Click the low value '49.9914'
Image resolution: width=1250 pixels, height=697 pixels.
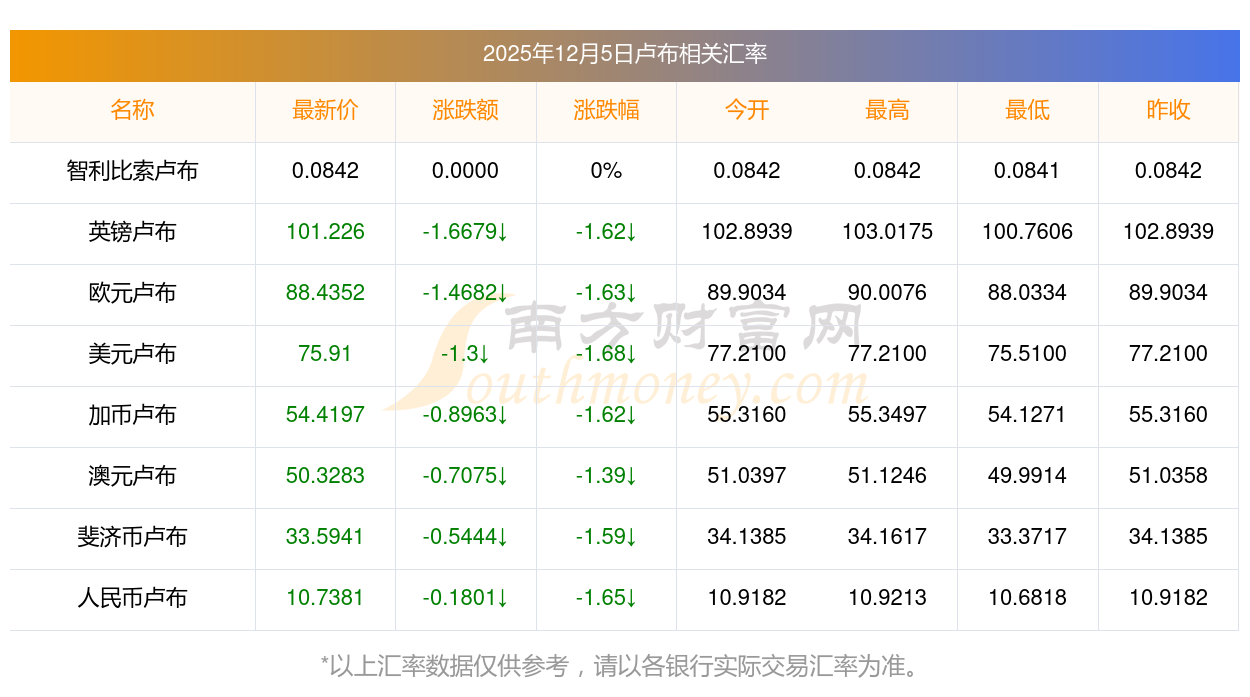(1028, 476)
